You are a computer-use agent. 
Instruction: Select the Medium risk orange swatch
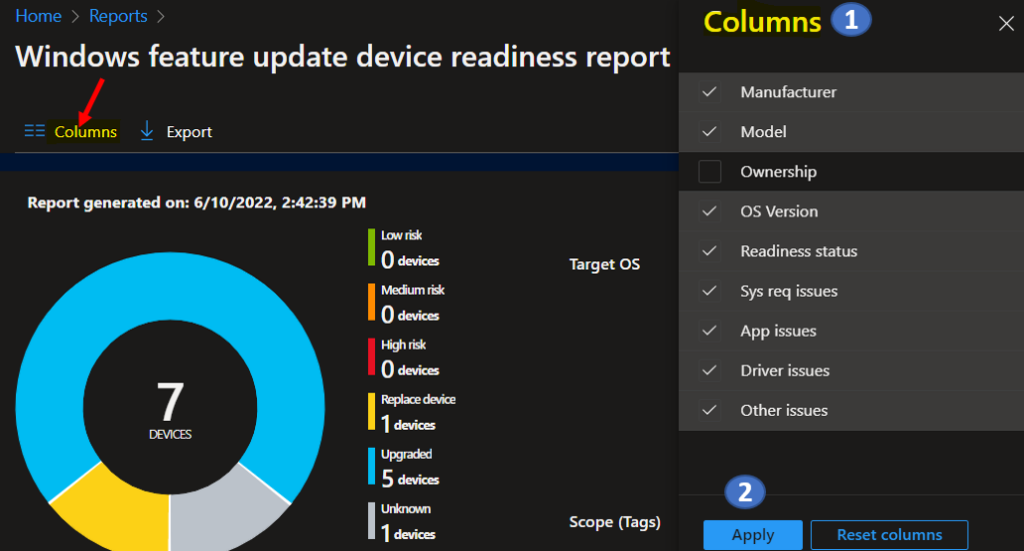click(371, 303)
